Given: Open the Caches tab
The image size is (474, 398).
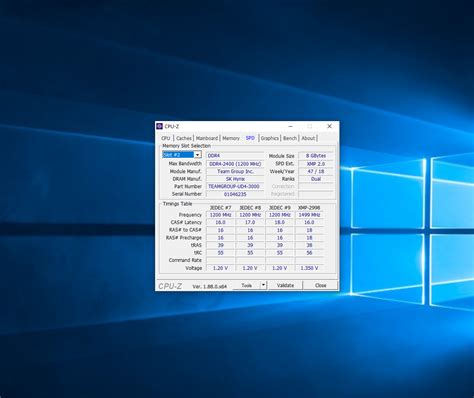Looking at the screenshot, I should click(x=184, y=138).
